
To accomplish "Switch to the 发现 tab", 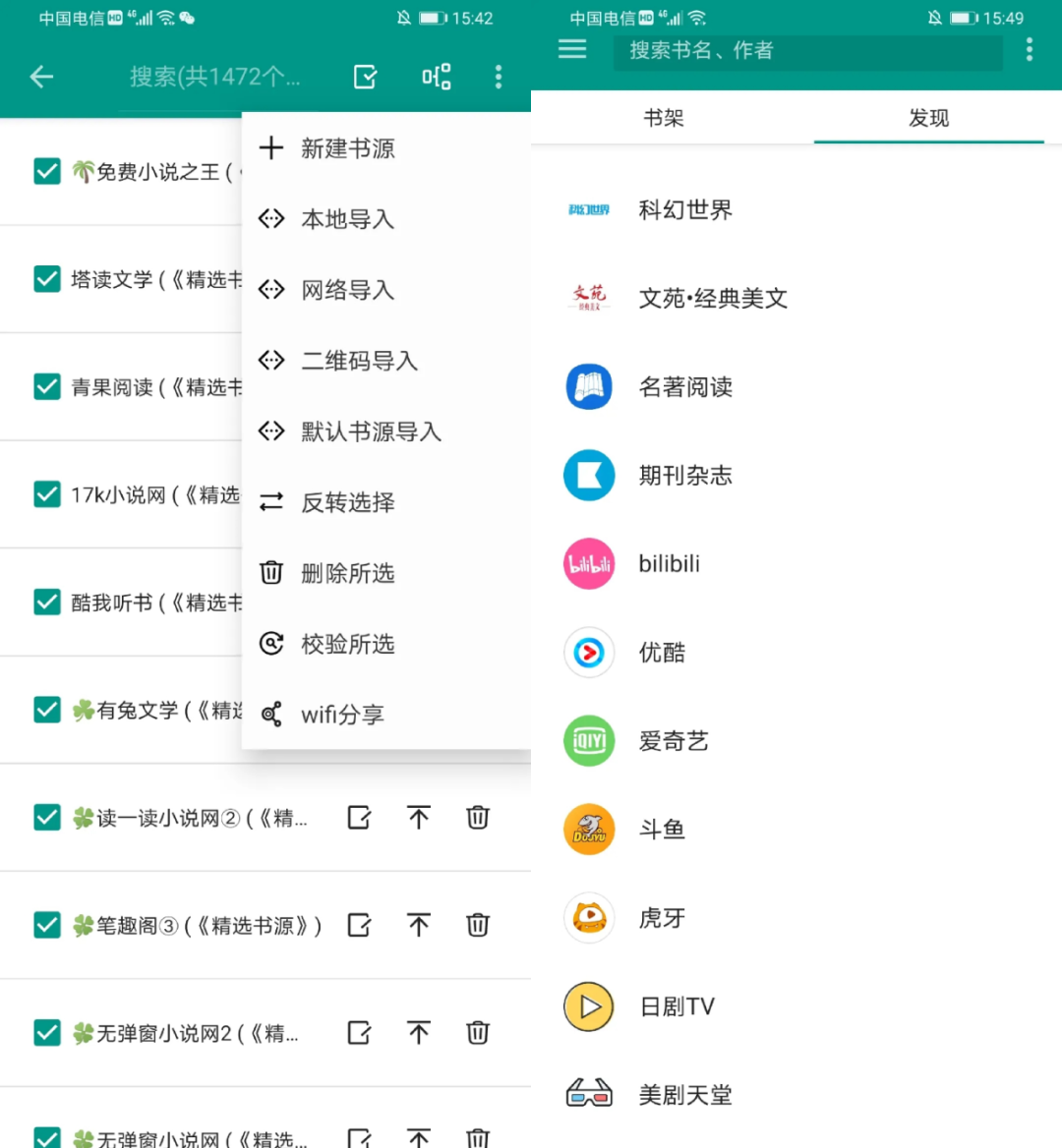I will [928, 117].
